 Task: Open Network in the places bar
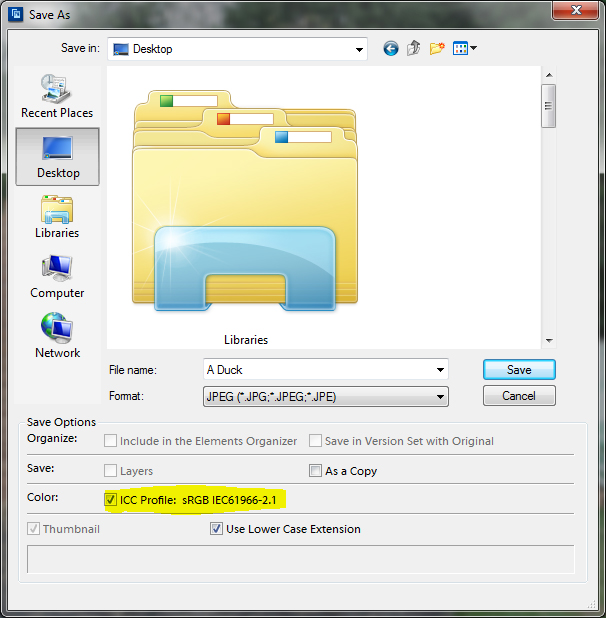click(57, 336)
